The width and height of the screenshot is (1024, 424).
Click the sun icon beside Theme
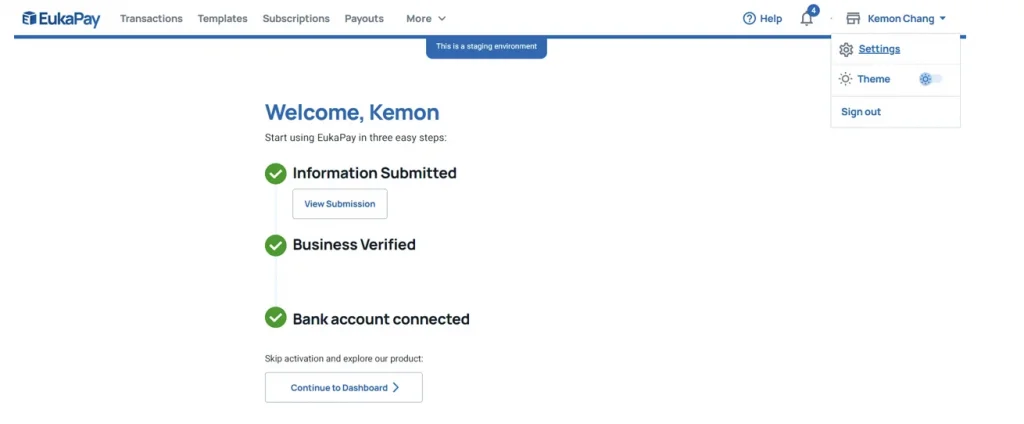tap(846, 79)
